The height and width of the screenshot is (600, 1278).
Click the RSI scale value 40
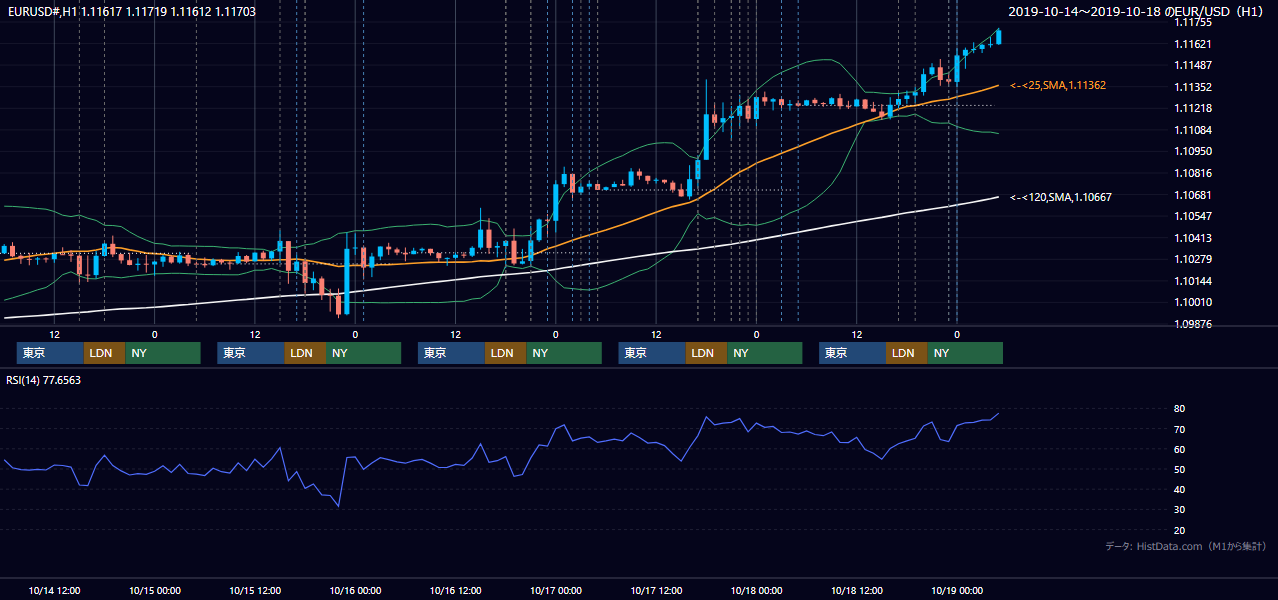point(1180,490)
